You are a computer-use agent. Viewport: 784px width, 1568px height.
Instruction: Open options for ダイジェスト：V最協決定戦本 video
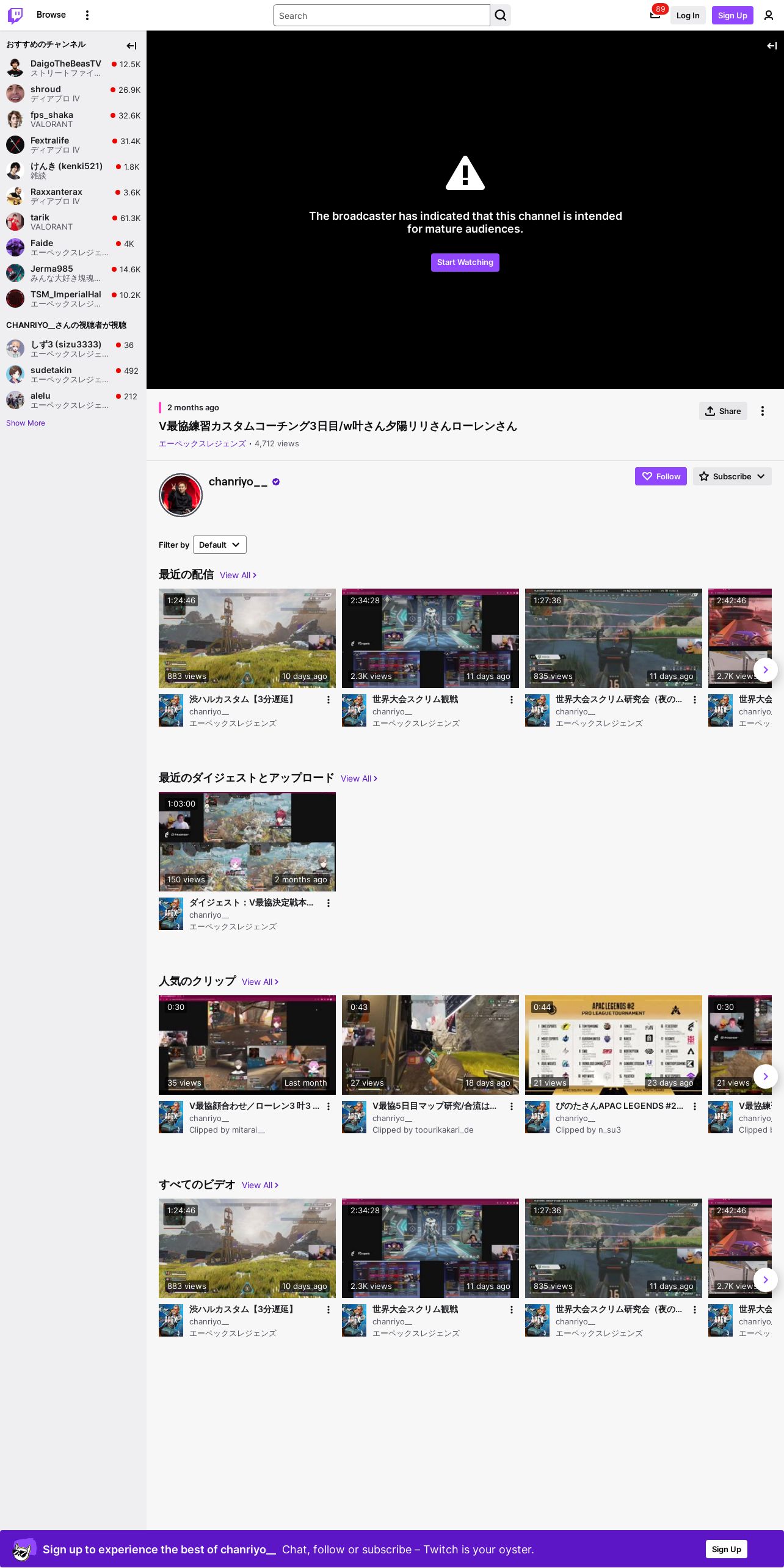click(328, 903)
